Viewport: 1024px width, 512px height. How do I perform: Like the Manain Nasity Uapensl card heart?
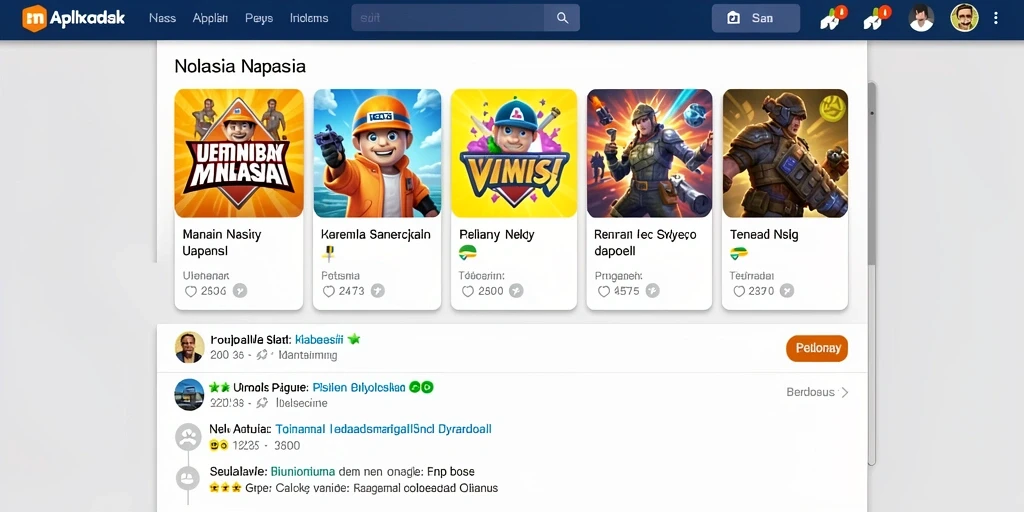point(191,291)
